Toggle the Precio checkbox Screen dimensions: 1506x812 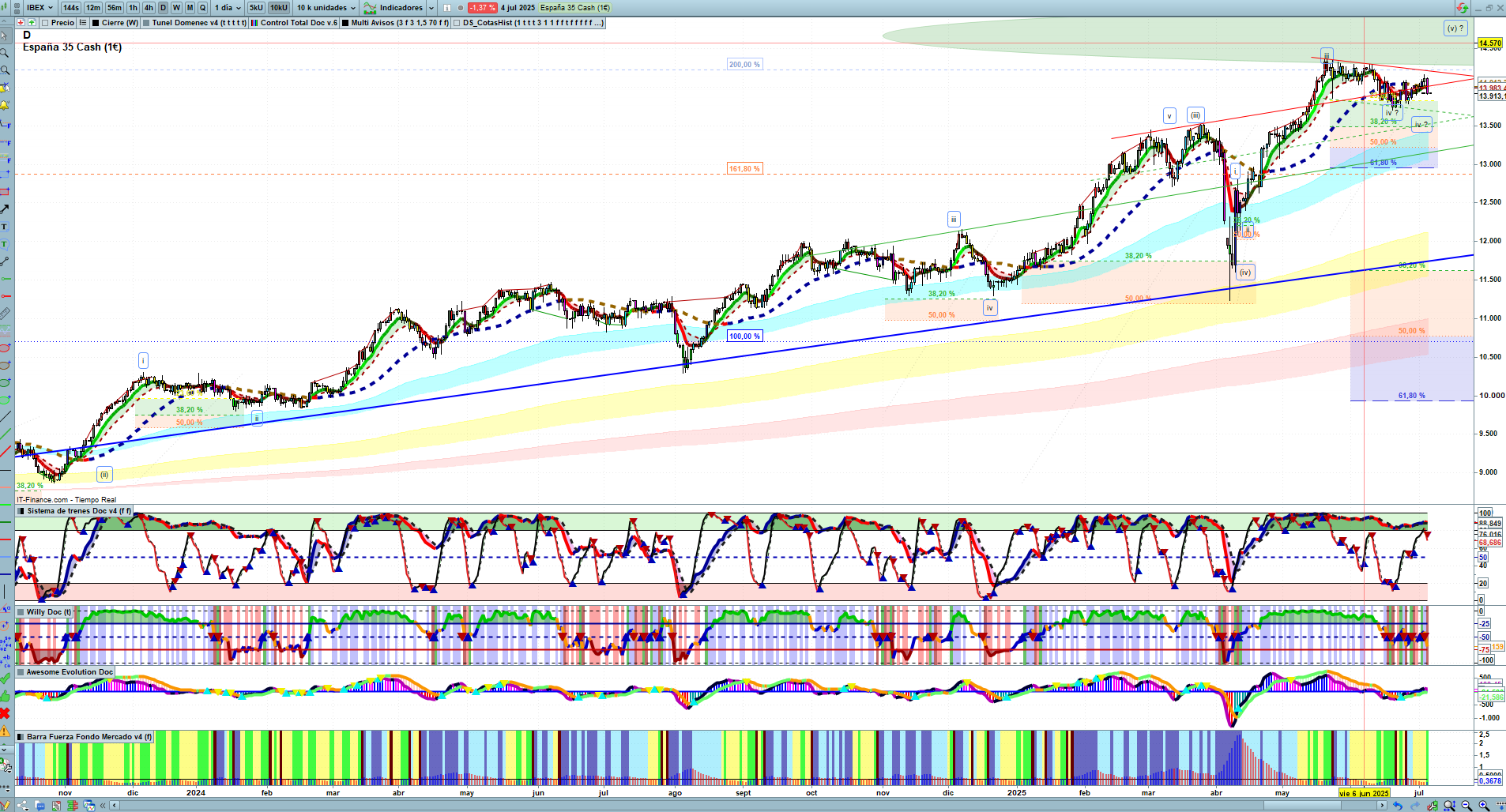point(45,23)
